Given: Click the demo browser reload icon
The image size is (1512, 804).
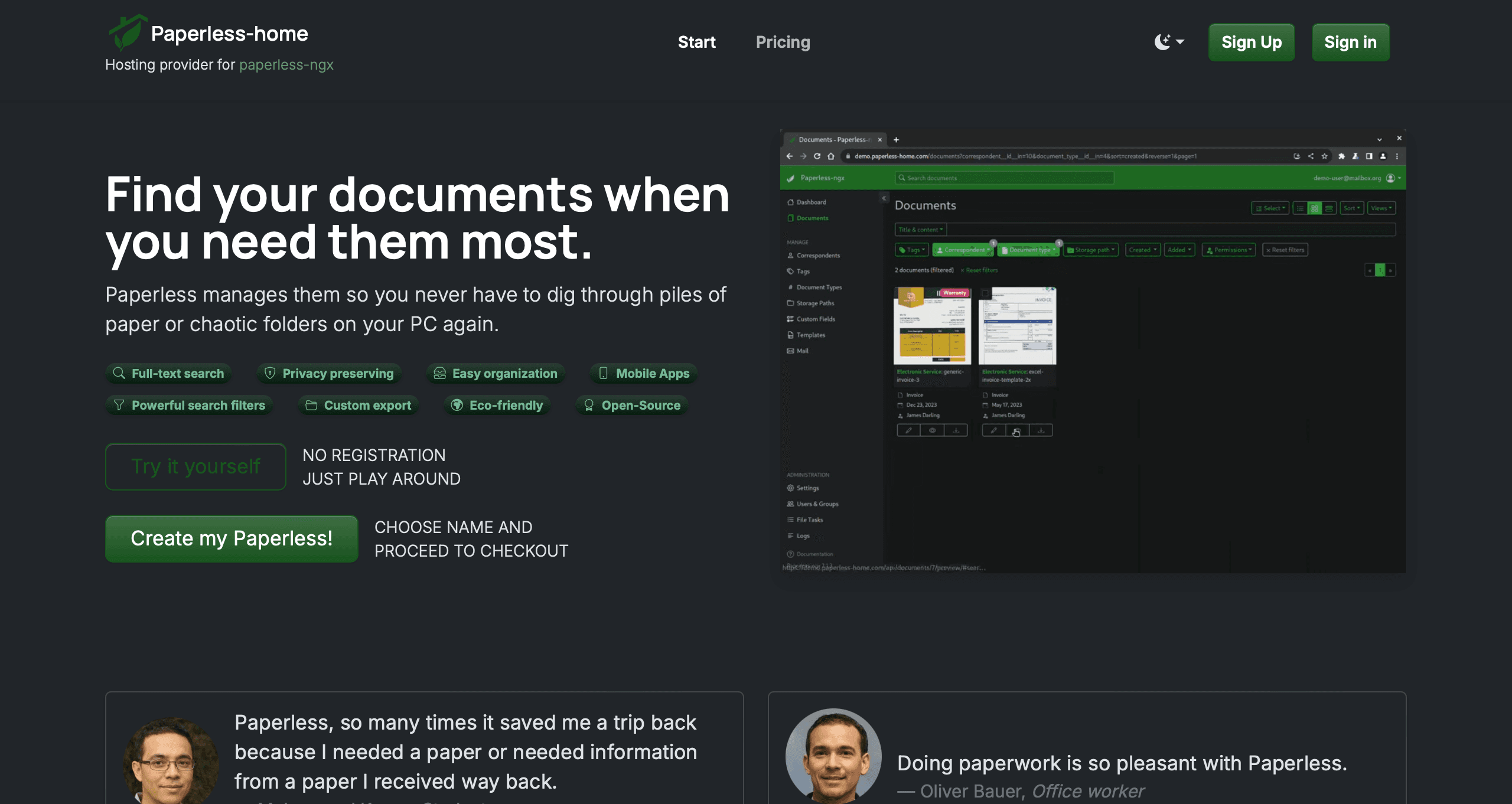Looking at the screenshot, I should 817,156.
